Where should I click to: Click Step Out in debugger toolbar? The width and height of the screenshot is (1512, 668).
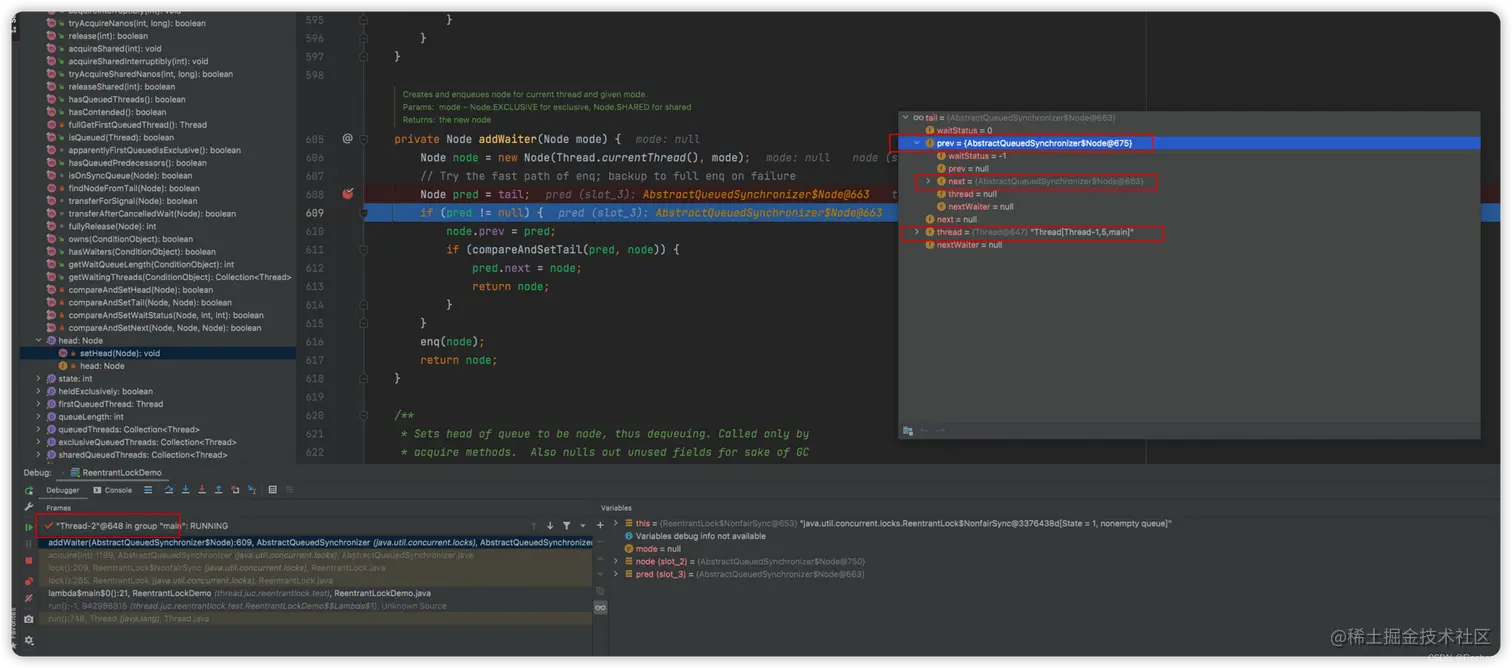click(219, 490)
